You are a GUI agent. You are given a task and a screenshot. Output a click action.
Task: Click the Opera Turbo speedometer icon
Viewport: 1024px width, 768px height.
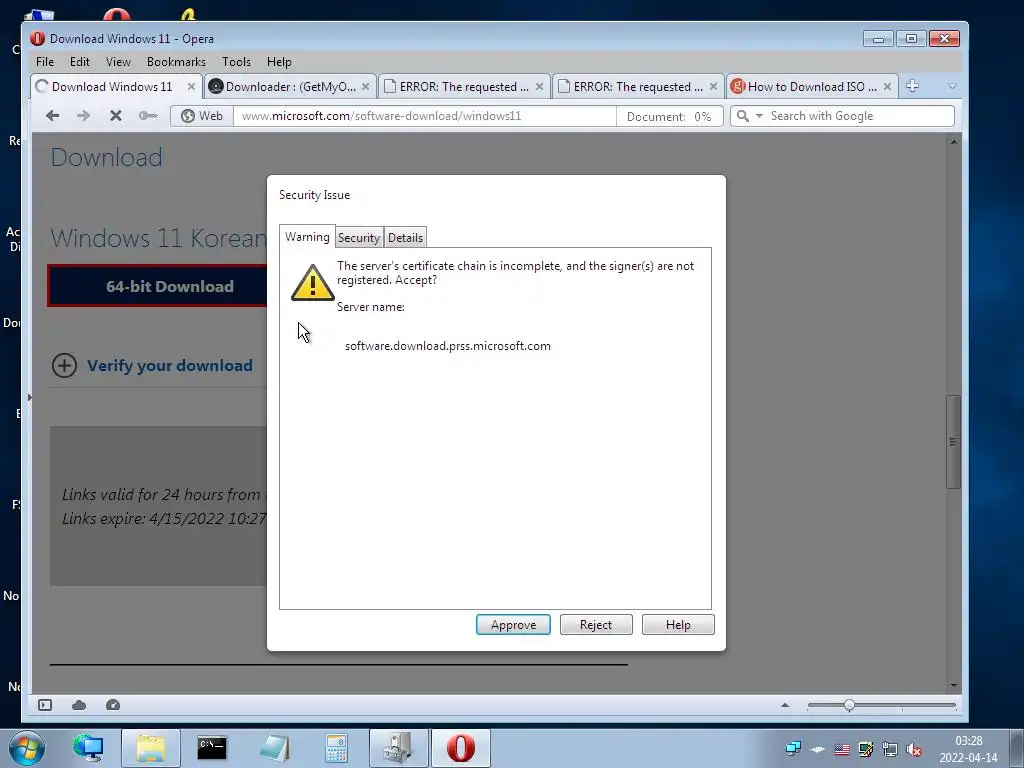point(113,705)
